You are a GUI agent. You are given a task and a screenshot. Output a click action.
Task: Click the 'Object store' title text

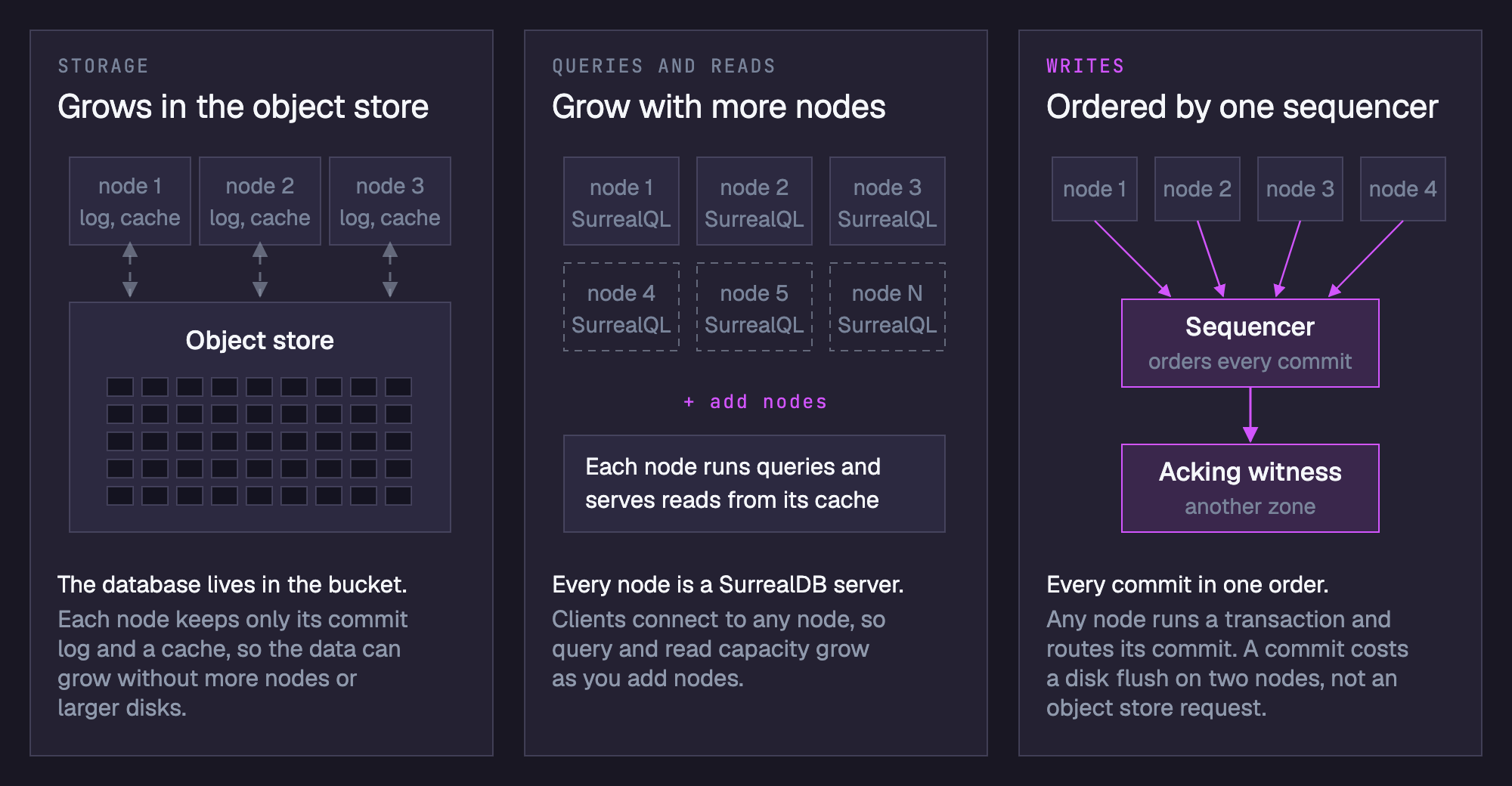click(260, 340)
